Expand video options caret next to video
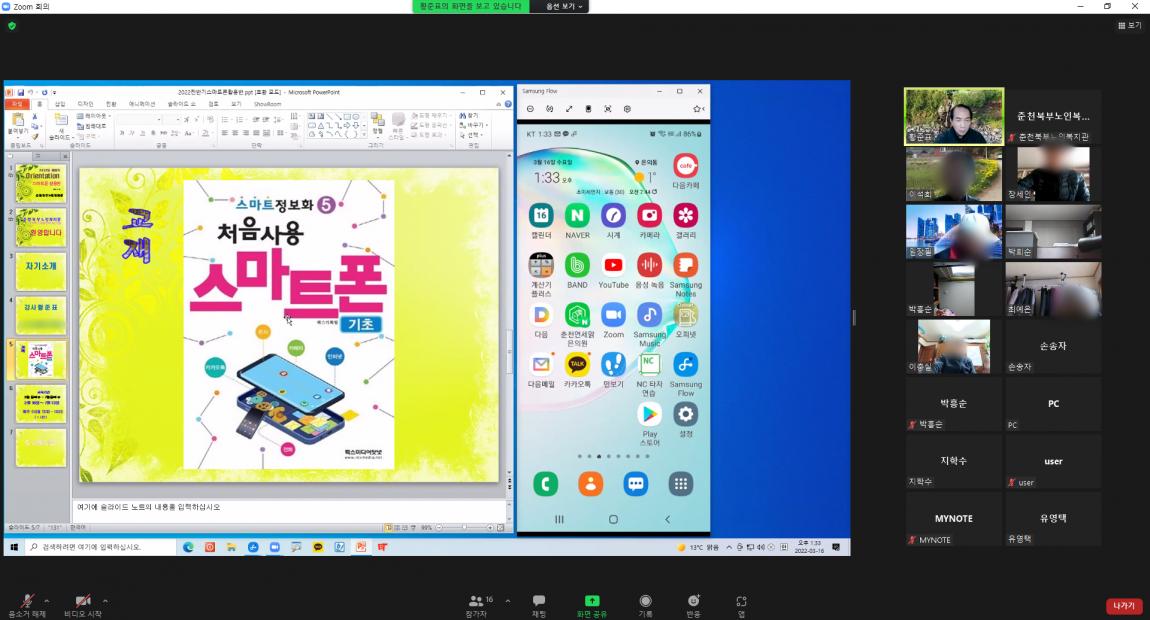 point(106,601)
